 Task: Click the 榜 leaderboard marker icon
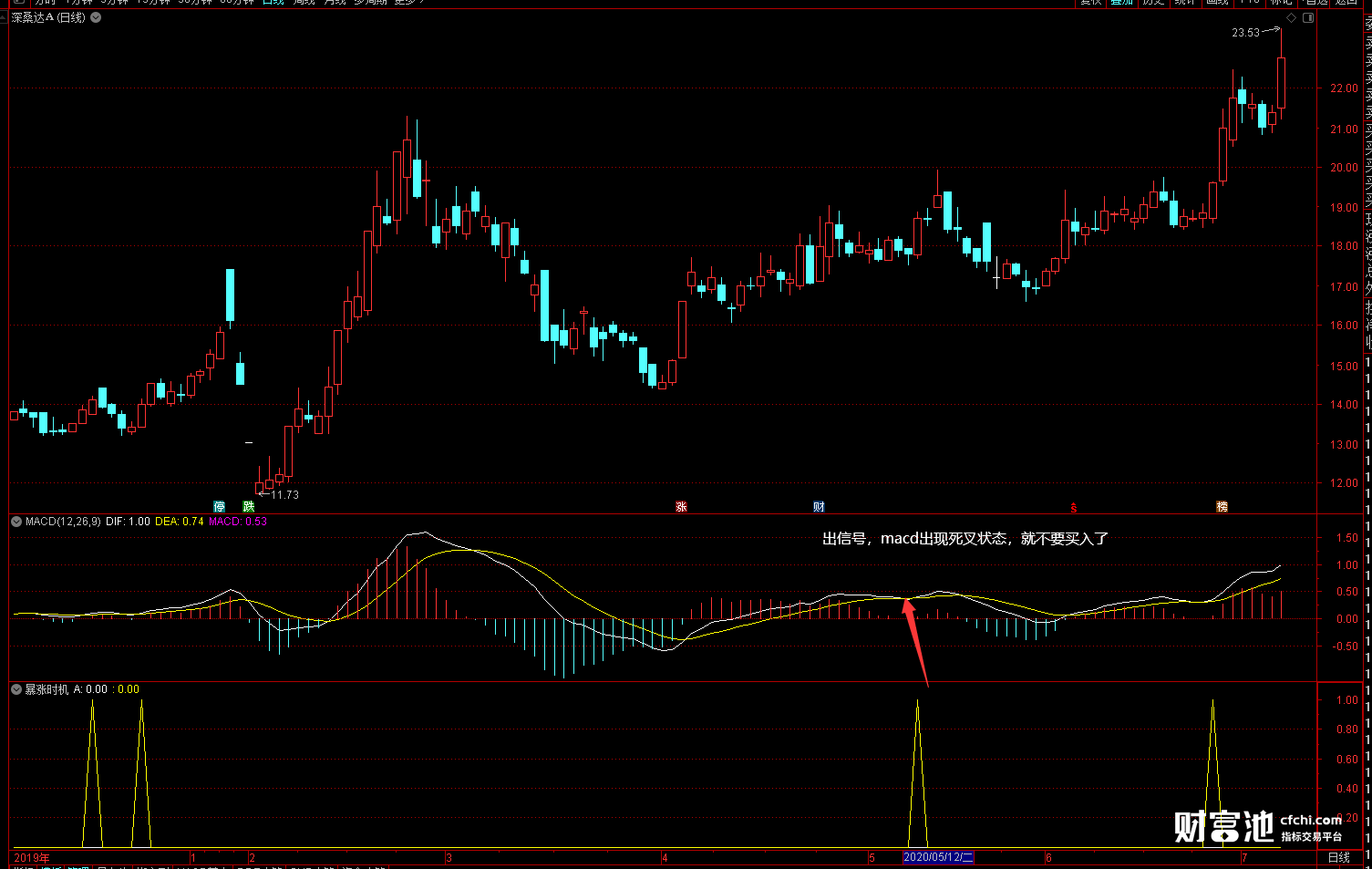click(1222, 507)
